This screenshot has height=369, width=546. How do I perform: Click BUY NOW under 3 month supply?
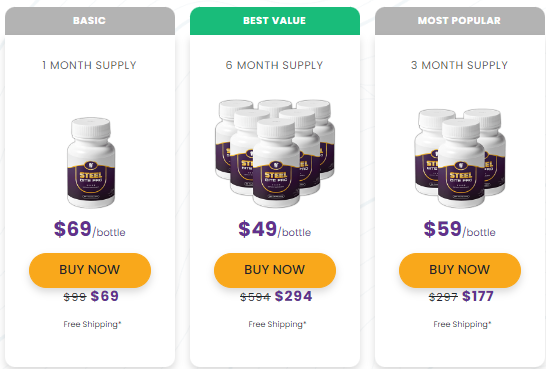(x=460, y=270)
